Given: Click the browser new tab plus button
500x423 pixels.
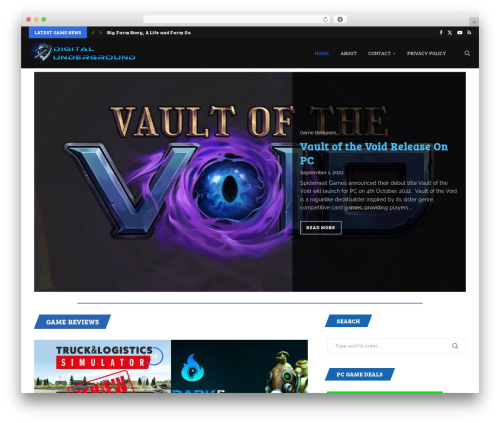Looking at the screenshot, I should 474,22.
